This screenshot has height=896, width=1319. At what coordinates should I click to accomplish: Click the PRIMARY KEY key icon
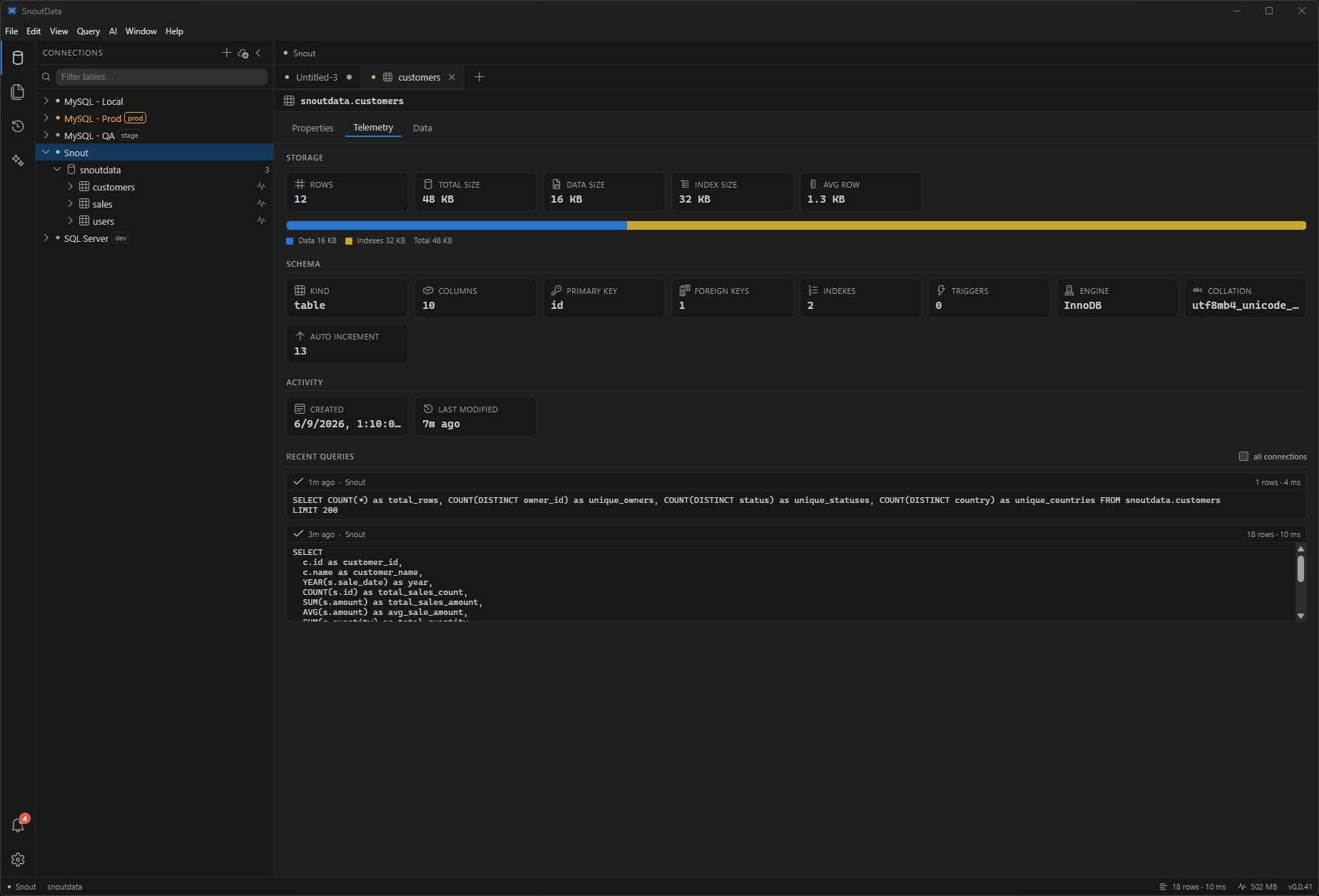click(556, 290)
